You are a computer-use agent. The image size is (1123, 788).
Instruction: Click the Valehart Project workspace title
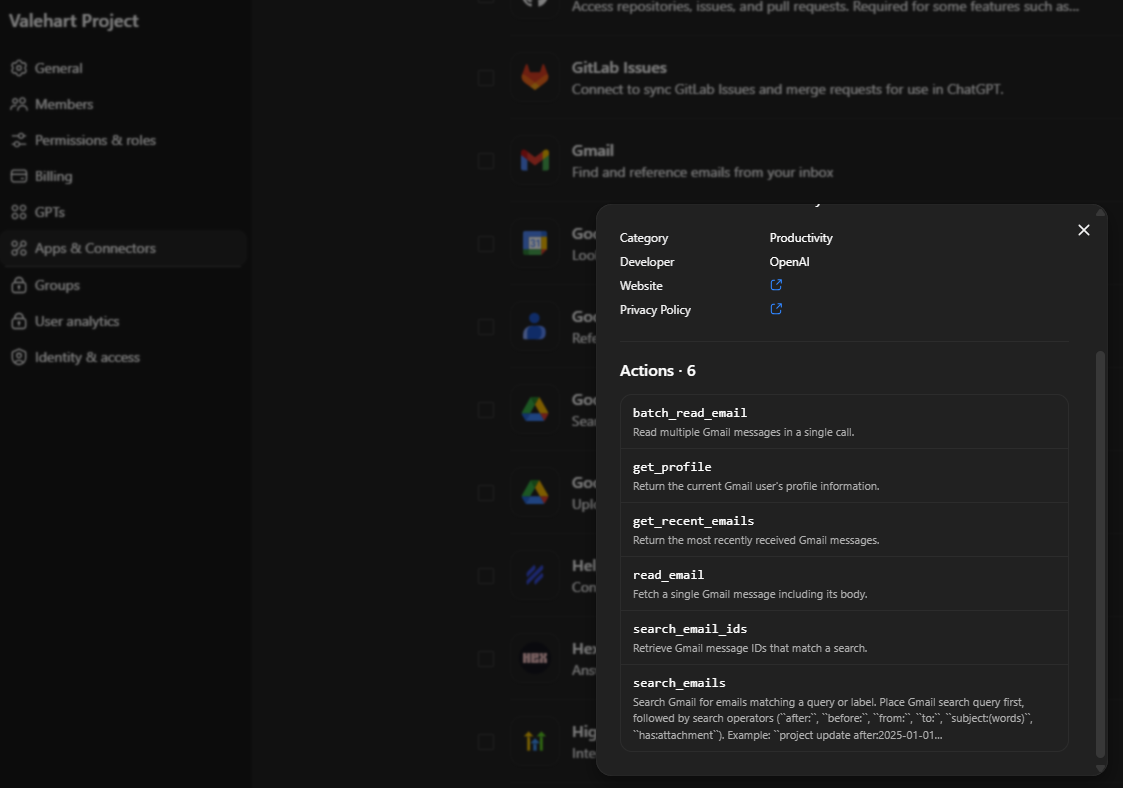click(74, 21)
